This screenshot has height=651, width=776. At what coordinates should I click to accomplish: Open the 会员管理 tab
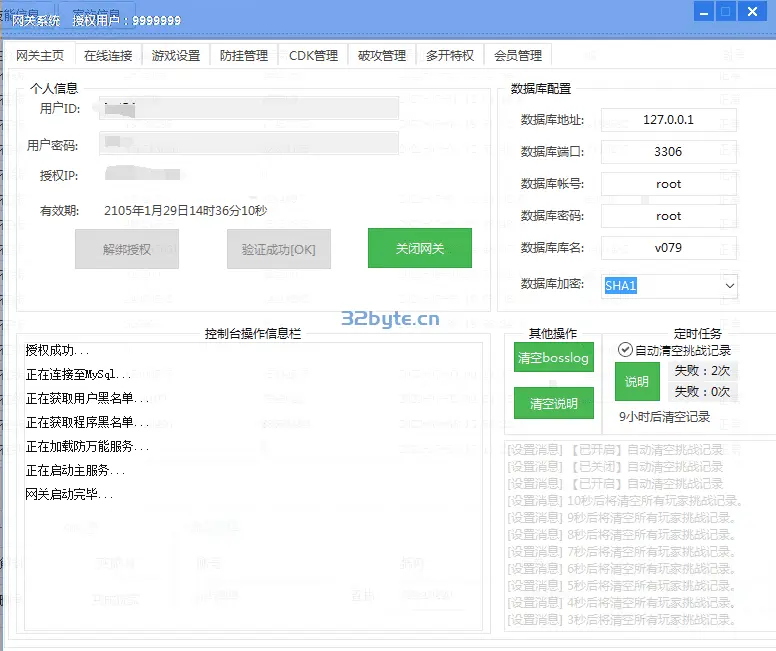pyautogui.click(x=518, y=55)
